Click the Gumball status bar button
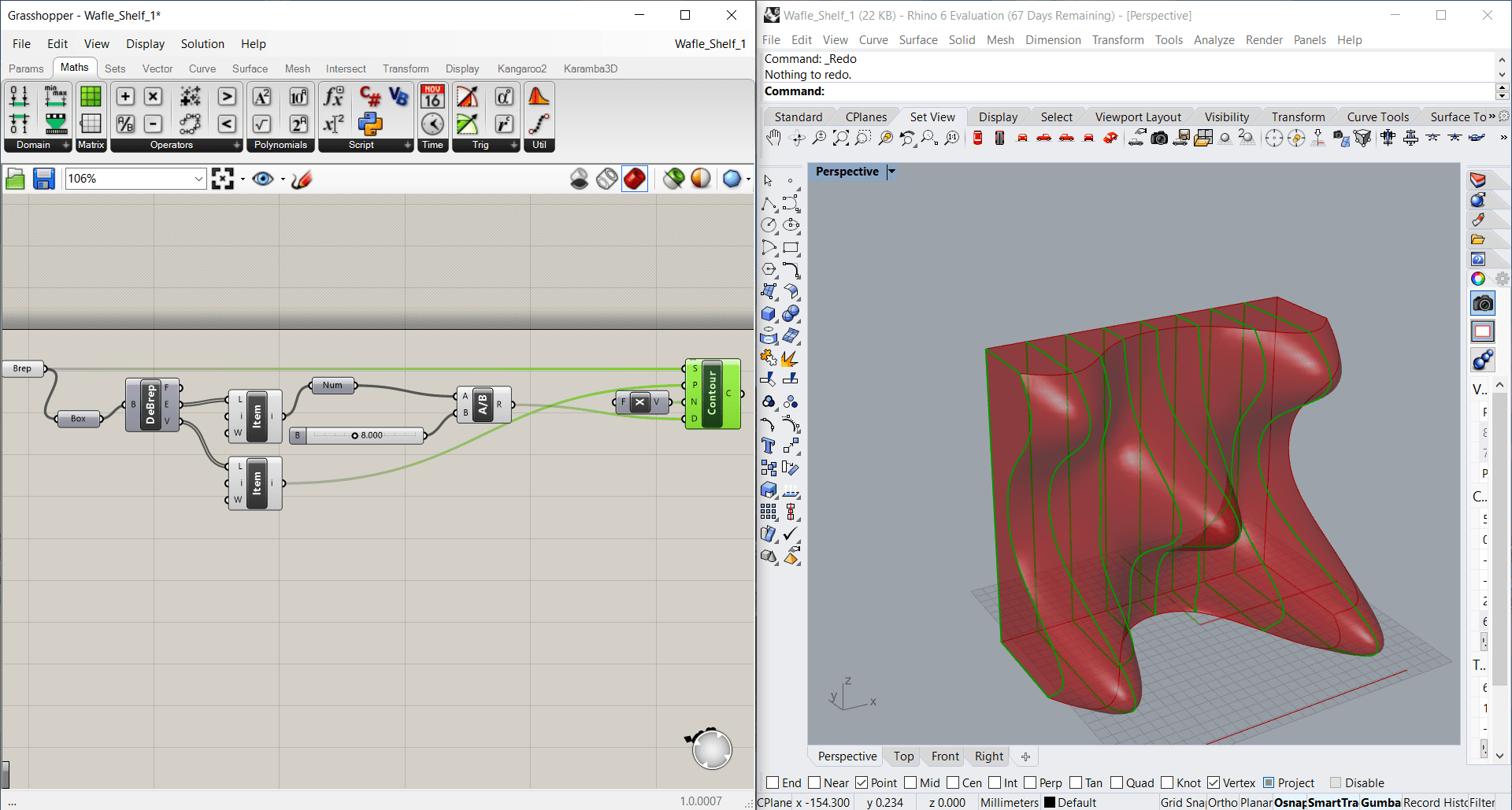The width and height of the screenshot is (1512, 810). pyautogui.click(x=1380, y=802)
